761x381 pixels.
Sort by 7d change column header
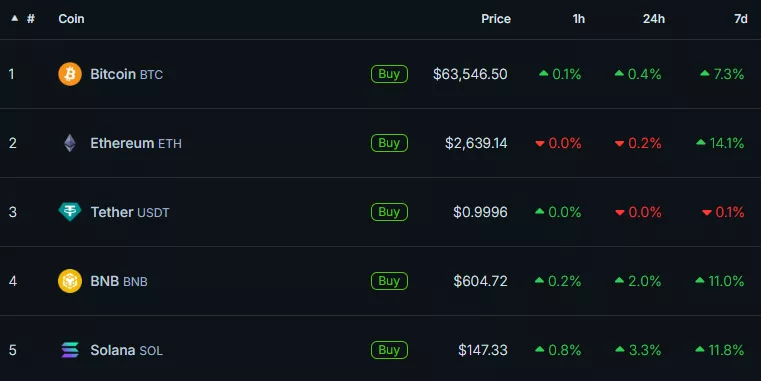coord(741,18)
